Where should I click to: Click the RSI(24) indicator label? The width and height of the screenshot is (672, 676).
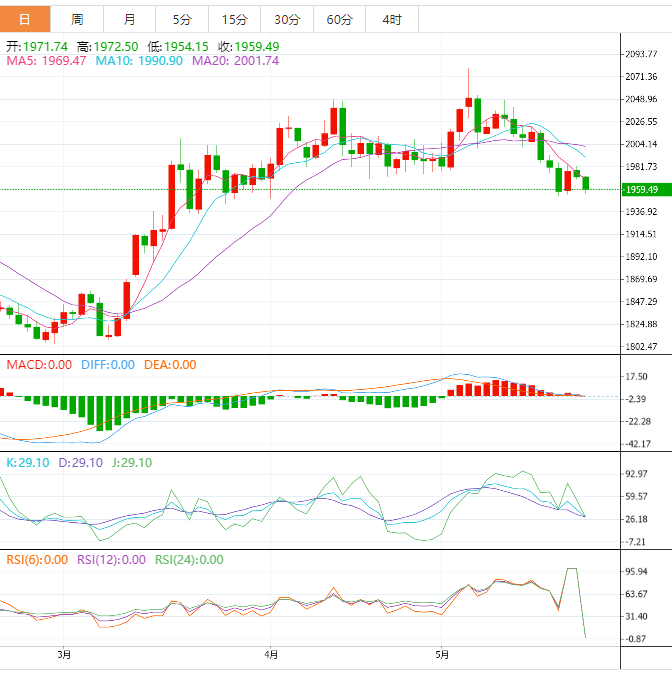click(189, 560)
